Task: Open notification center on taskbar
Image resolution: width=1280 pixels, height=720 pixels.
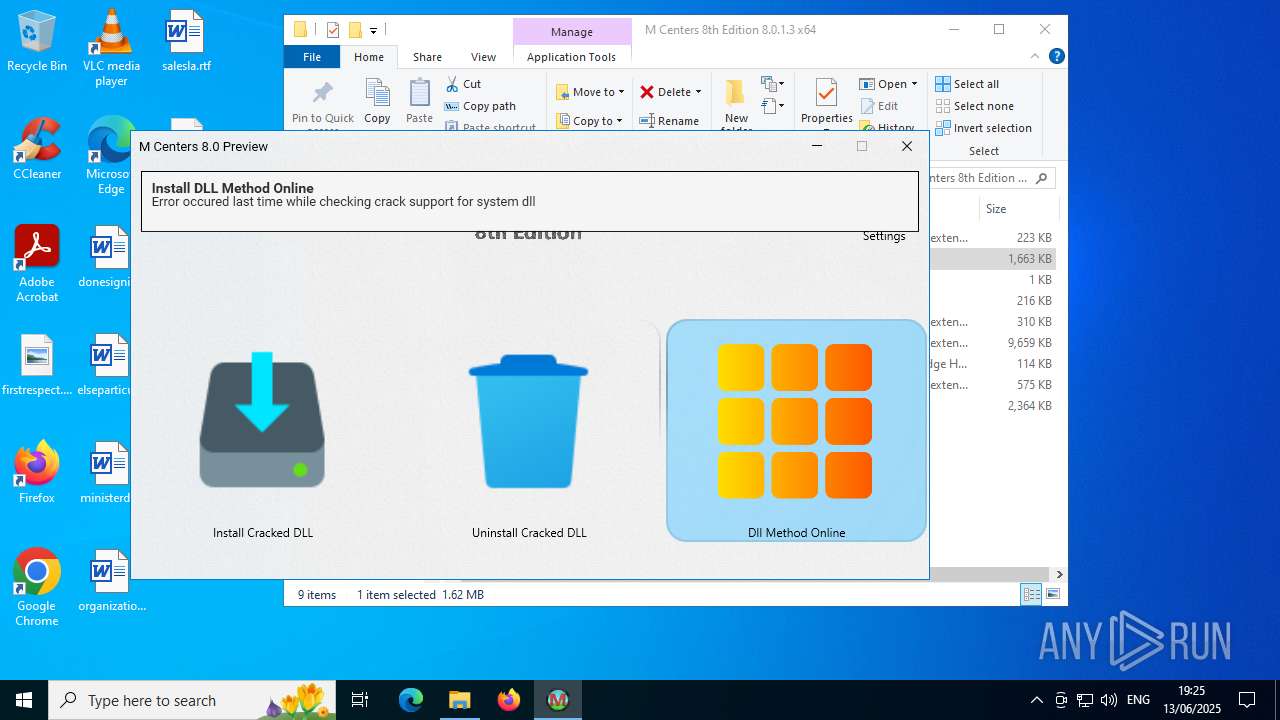Action: 1247,700
